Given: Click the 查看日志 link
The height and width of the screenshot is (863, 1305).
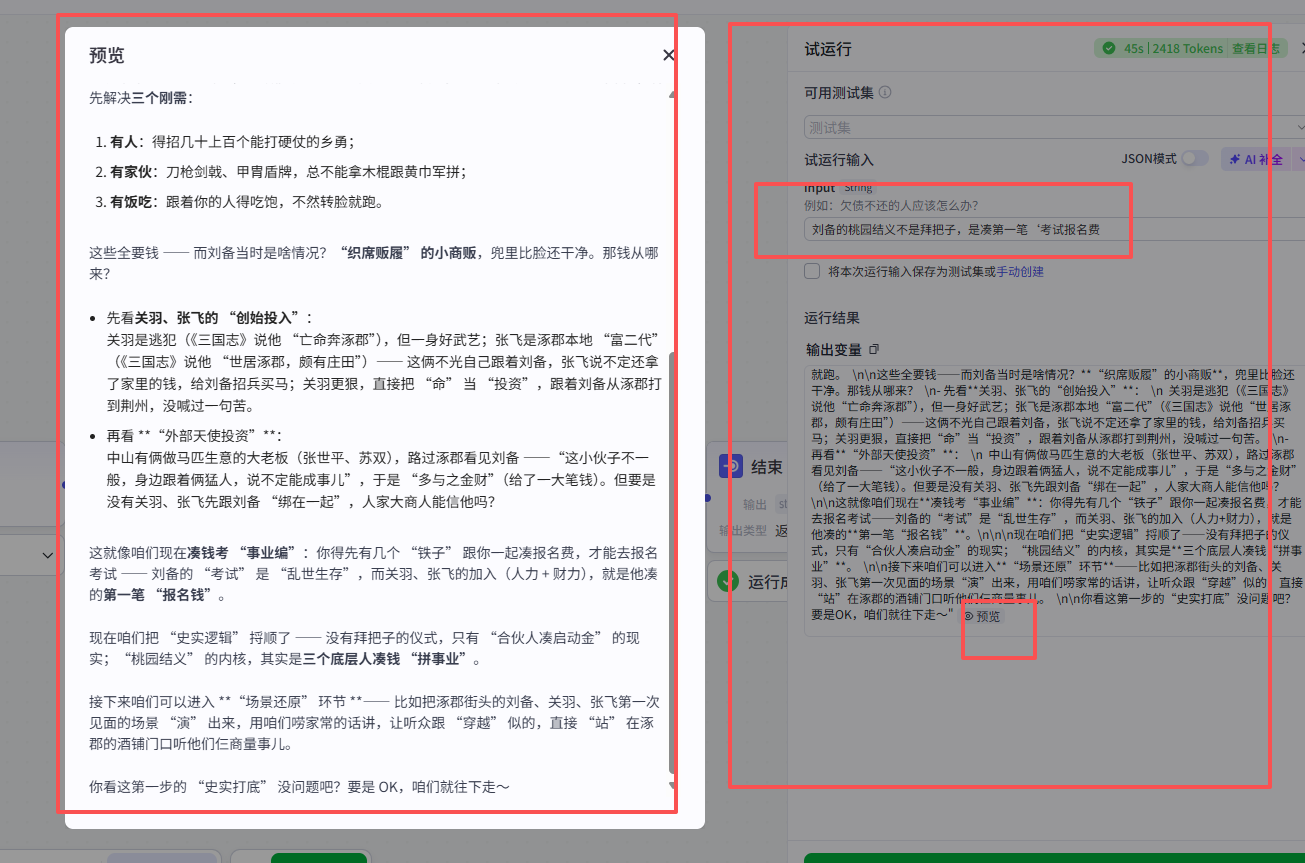Looking at the screenshot, I should click(1255, 48).
